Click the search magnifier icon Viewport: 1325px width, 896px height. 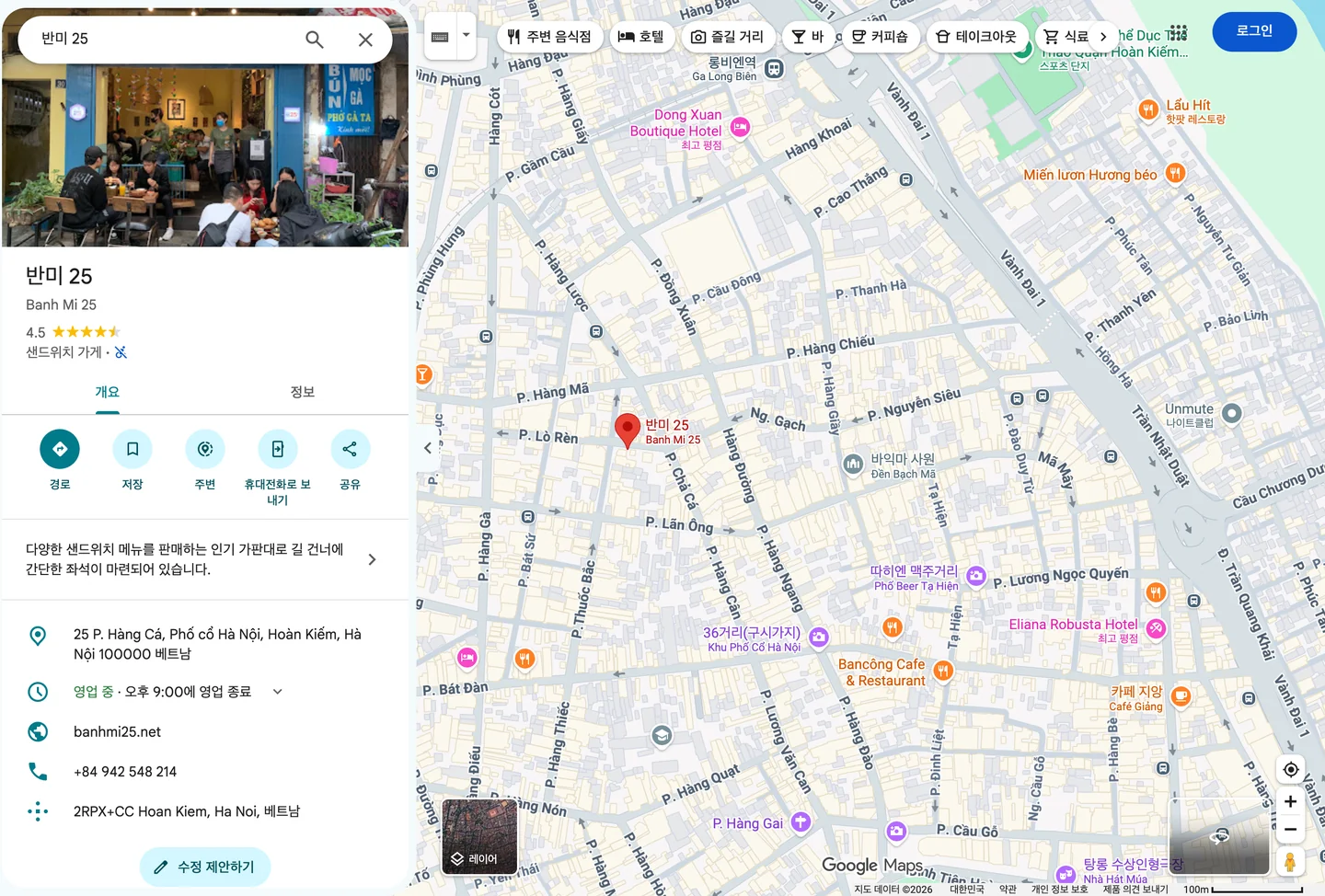point(315,40)
